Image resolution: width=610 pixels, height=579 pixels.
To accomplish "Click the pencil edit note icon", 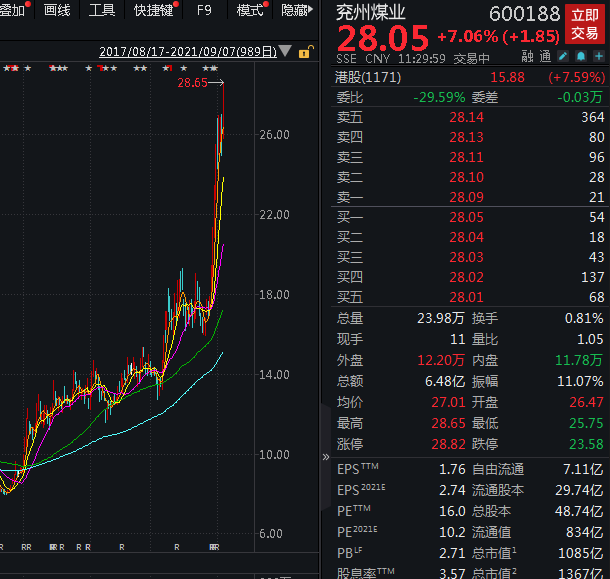I will 563,57.
